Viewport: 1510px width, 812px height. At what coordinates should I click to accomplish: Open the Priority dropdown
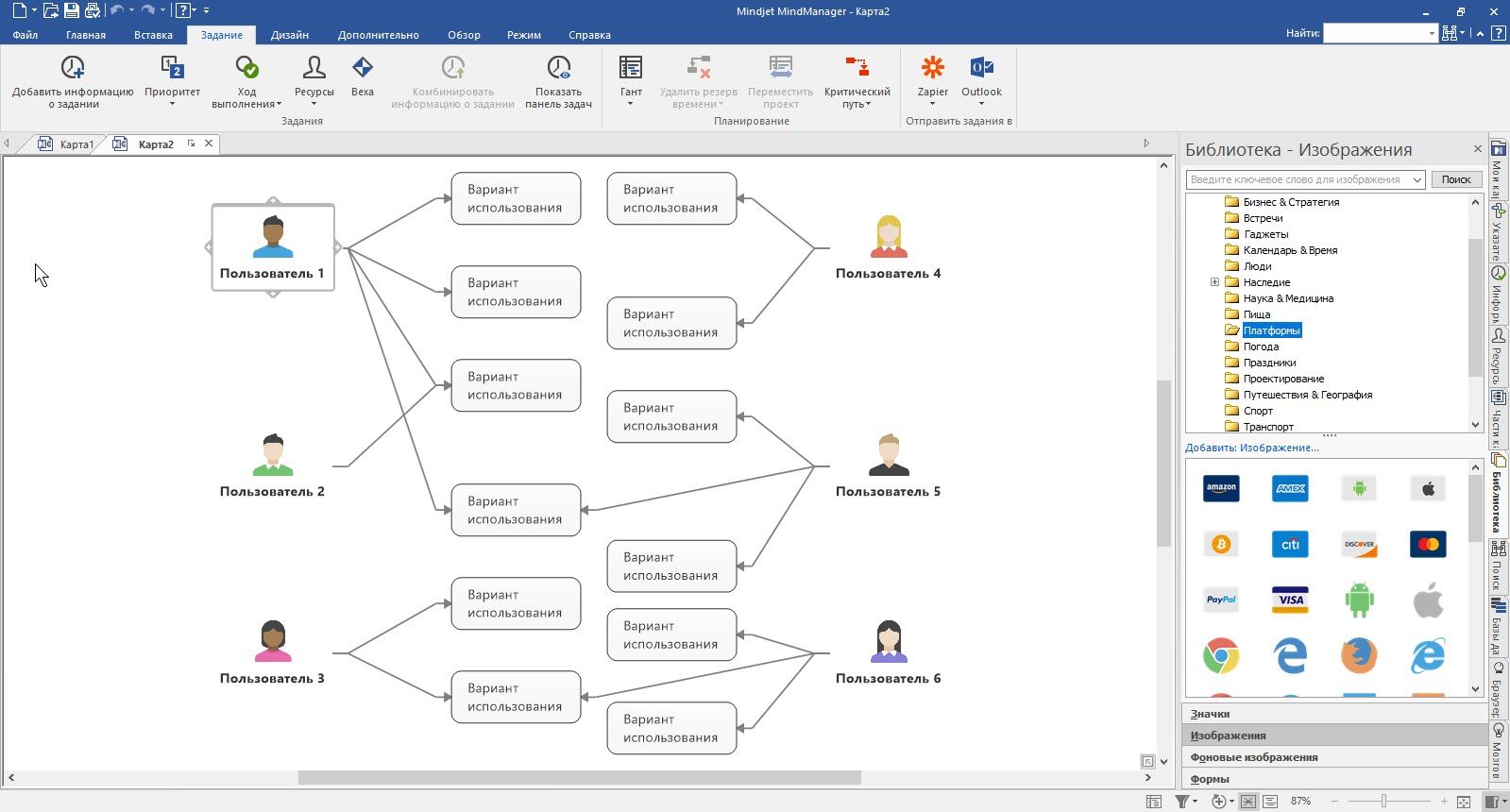coord(172,79)
